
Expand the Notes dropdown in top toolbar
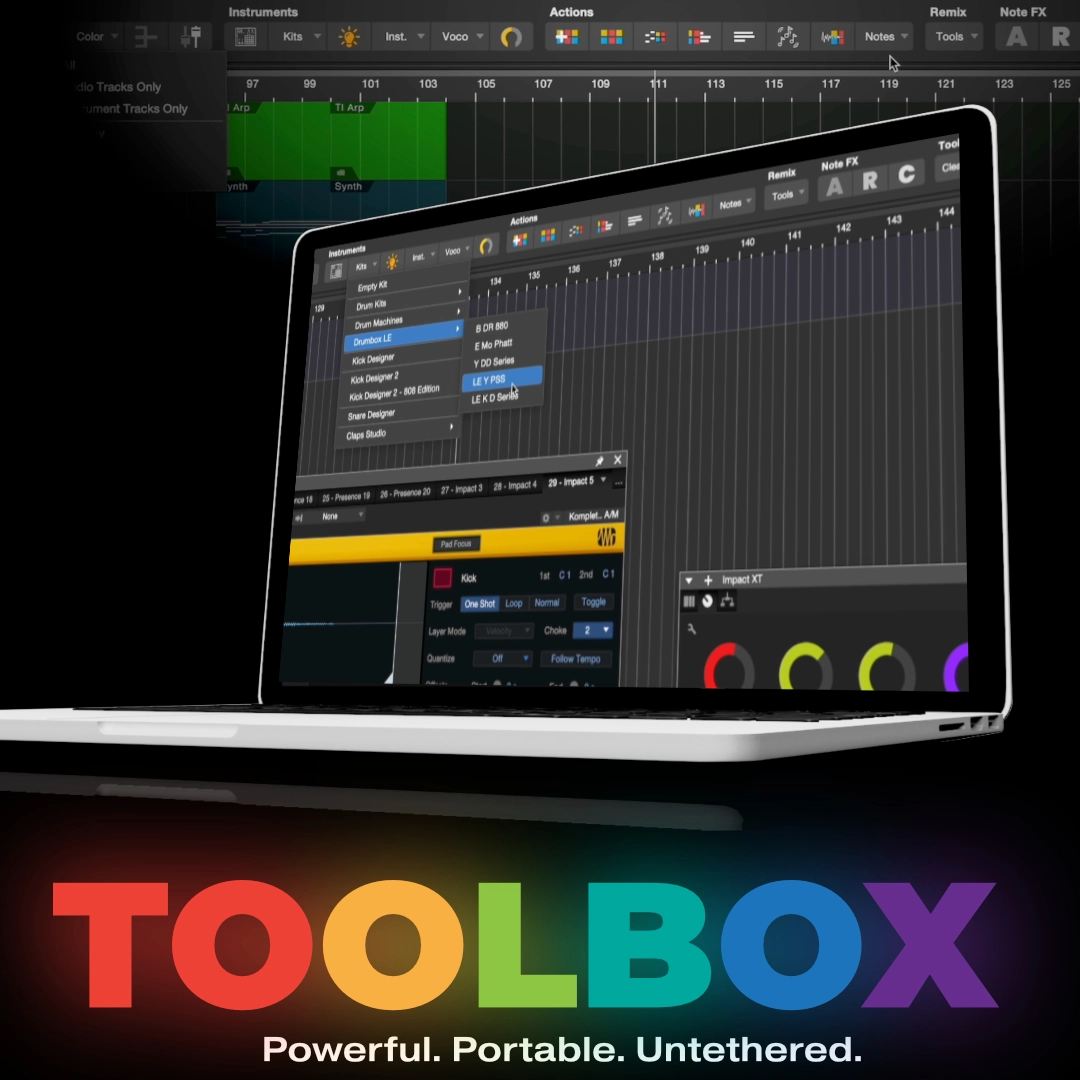click(885, 37)
